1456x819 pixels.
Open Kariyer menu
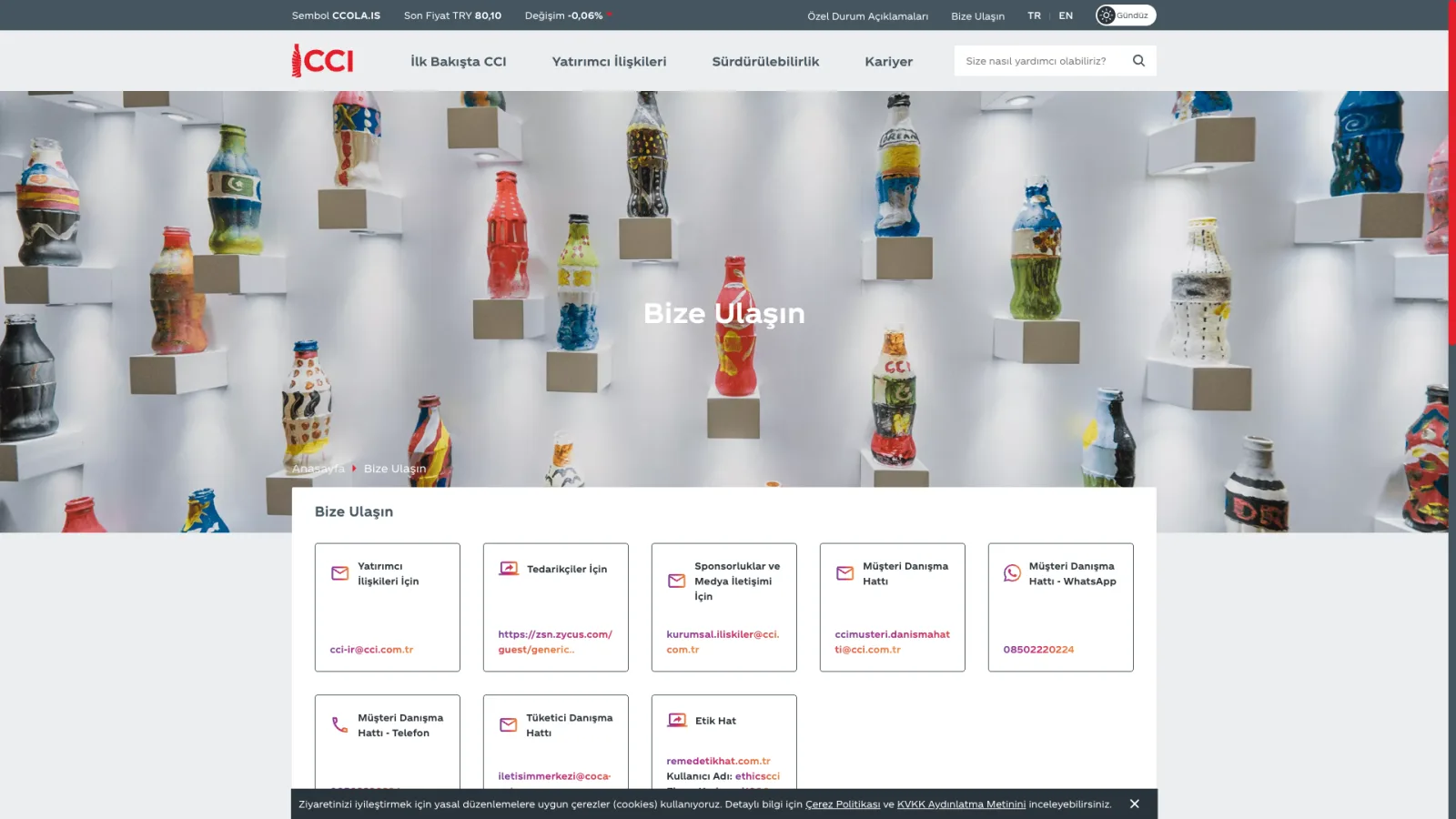click(x=888, y=62)
